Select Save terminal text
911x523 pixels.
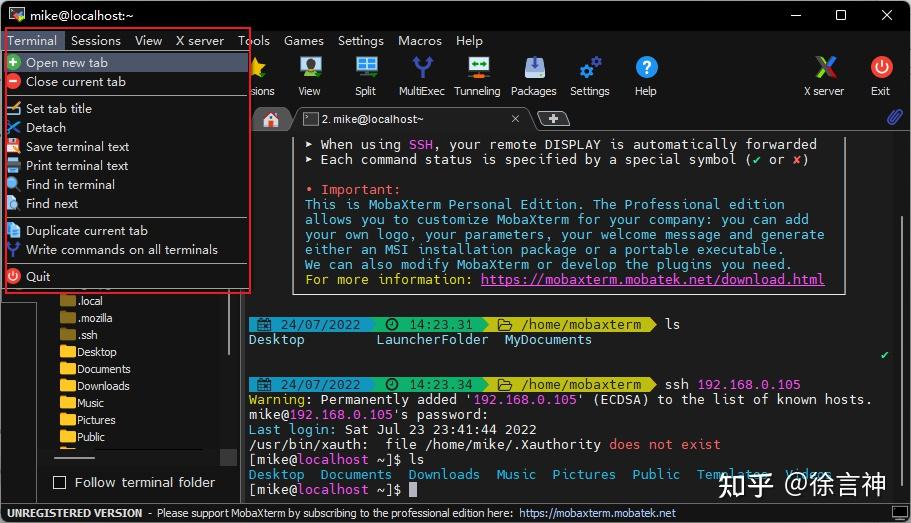pos(77,146)
